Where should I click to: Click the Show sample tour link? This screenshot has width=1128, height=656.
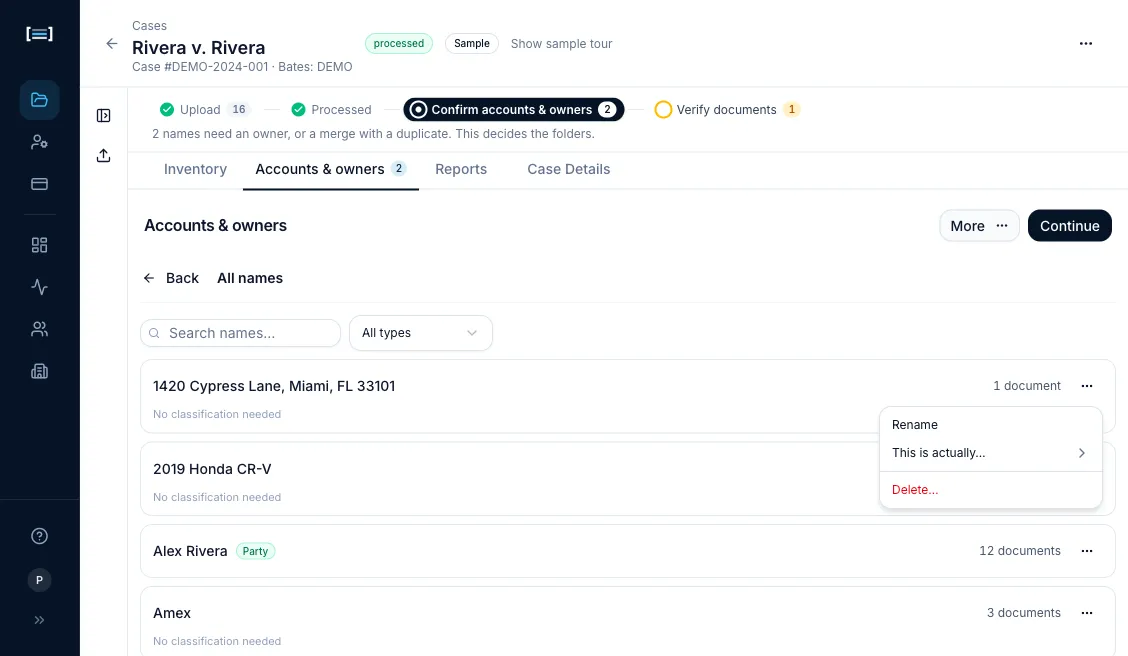point(561,44)
